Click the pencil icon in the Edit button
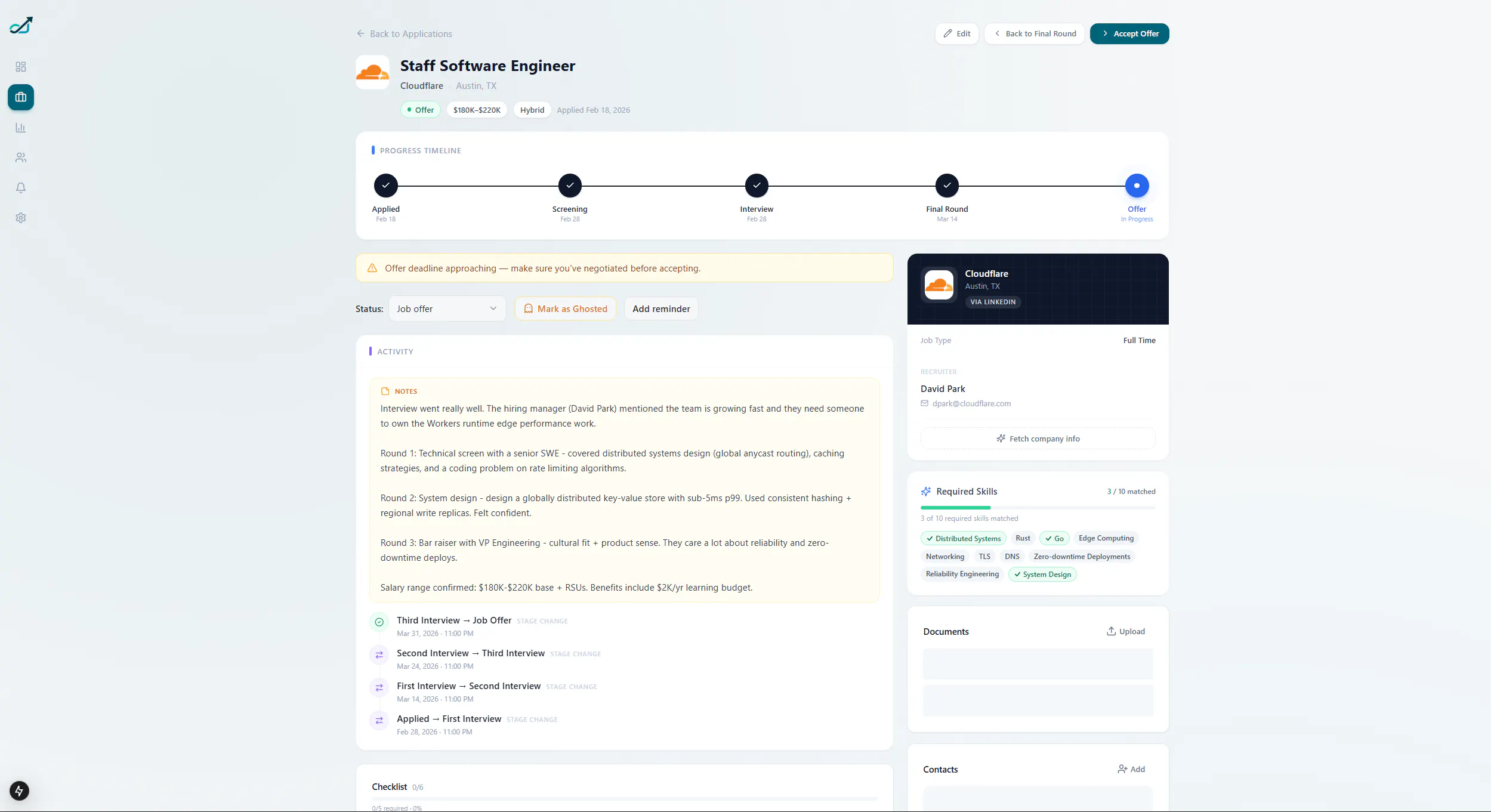The image size is (1491, 812). pos(948,34)
